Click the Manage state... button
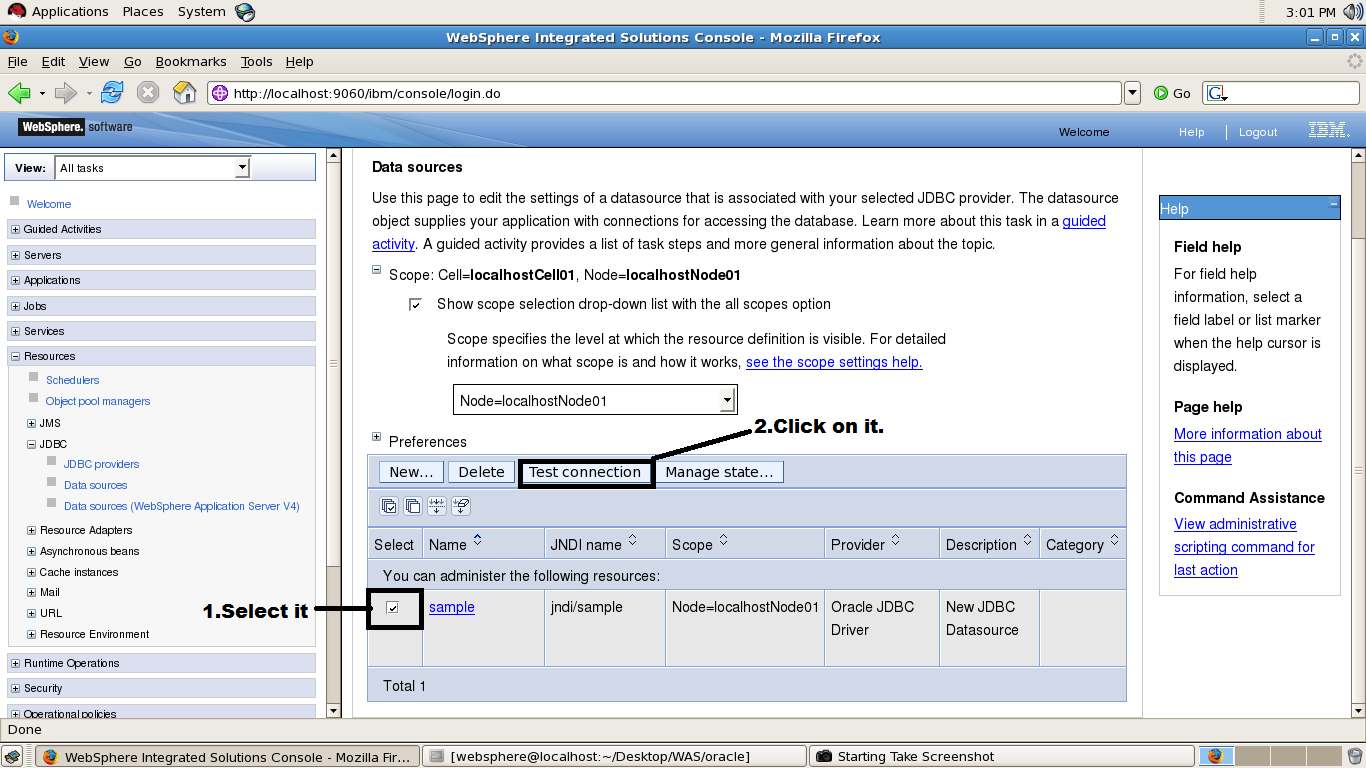 [719, 472]
